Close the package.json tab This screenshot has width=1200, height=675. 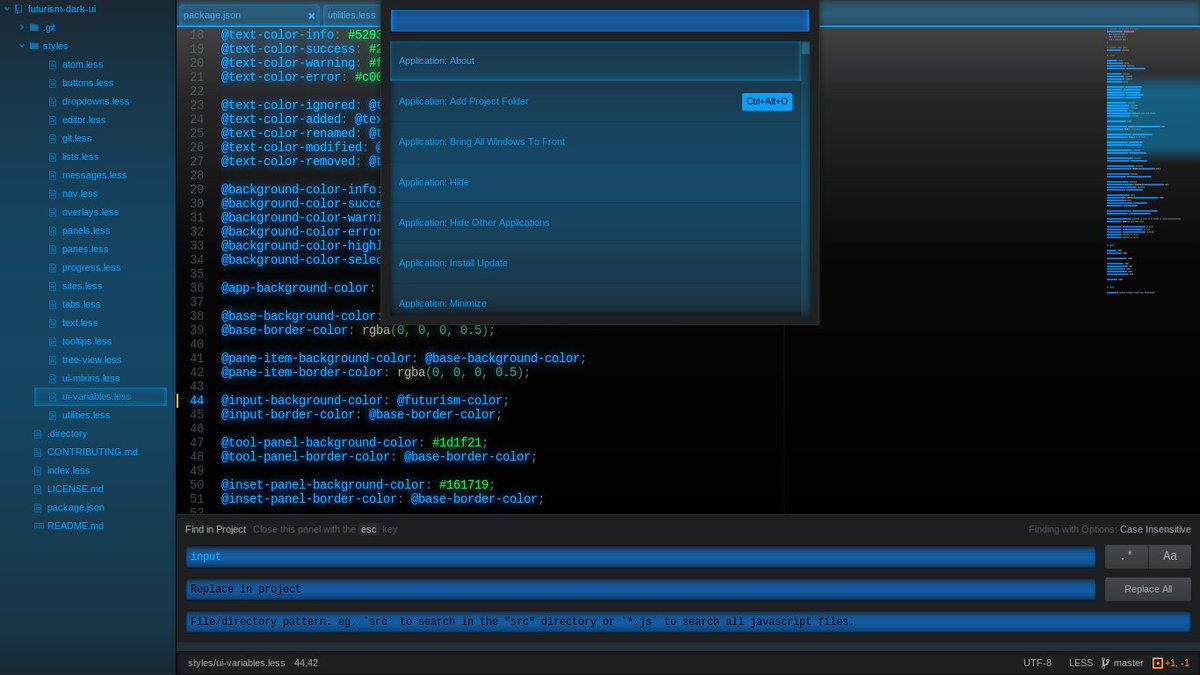311,16
